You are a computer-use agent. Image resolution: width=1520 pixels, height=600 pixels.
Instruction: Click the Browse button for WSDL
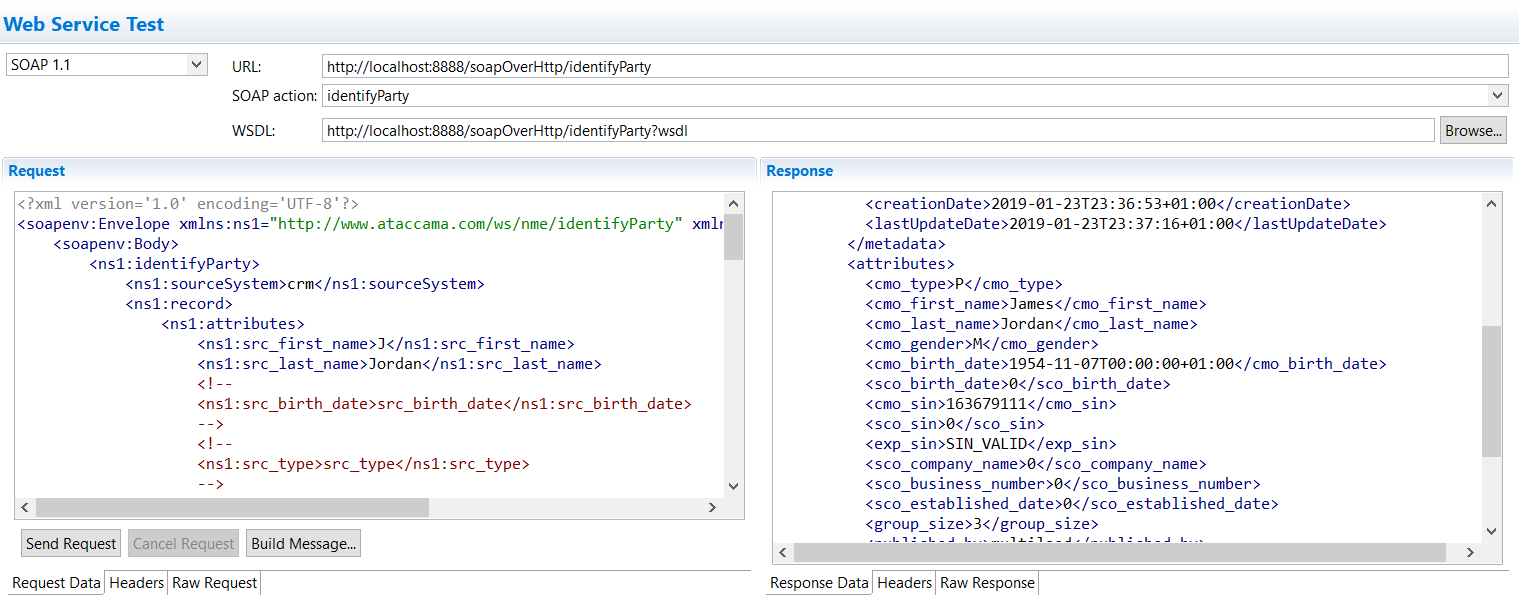coord(1472,130)
